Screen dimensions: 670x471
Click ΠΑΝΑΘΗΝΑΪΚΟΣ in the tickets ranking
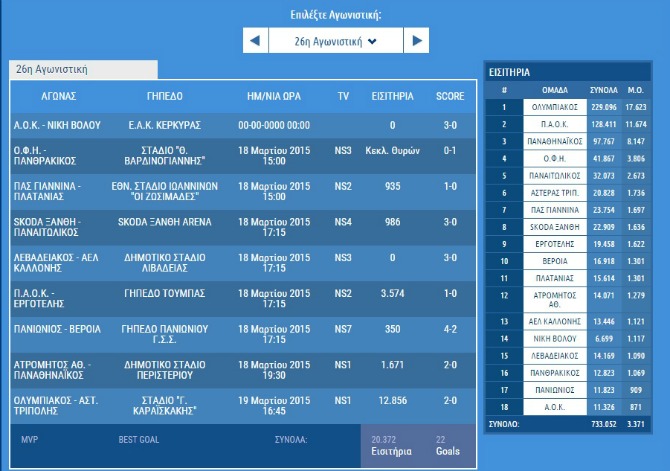(561, 141)
